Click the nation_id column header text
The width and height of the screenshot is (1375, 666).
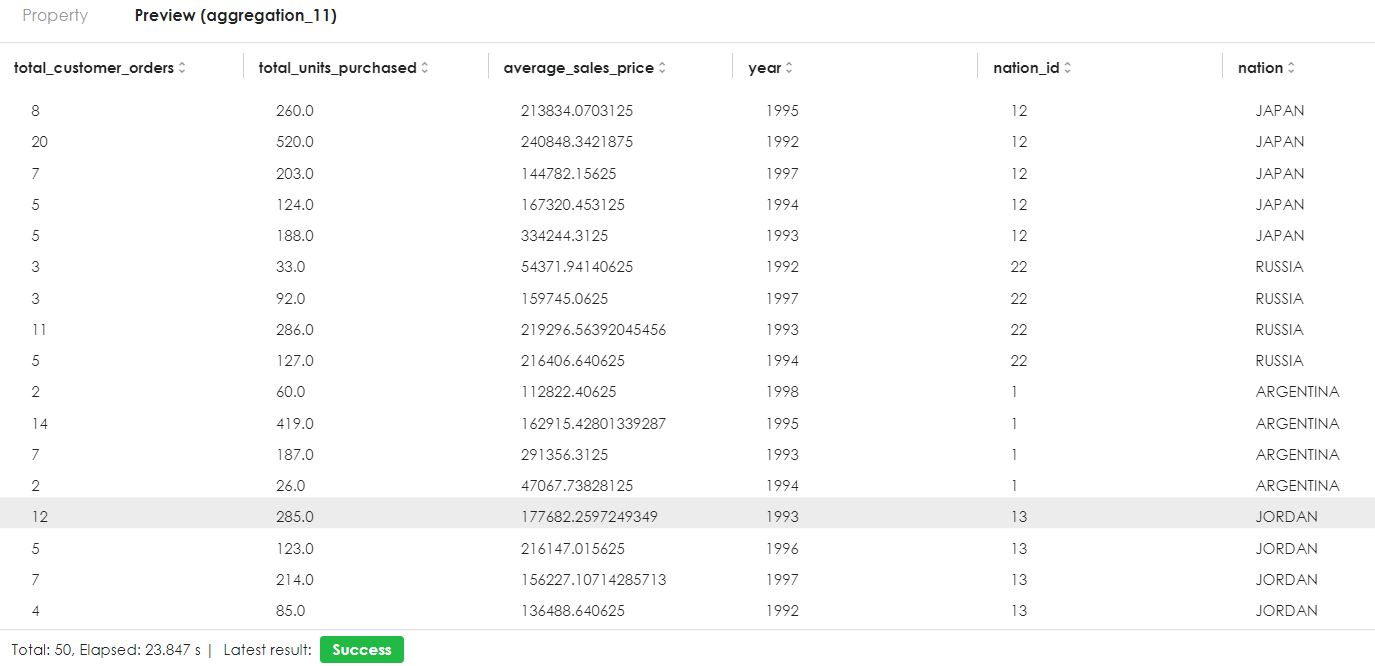click(1026, 68)
